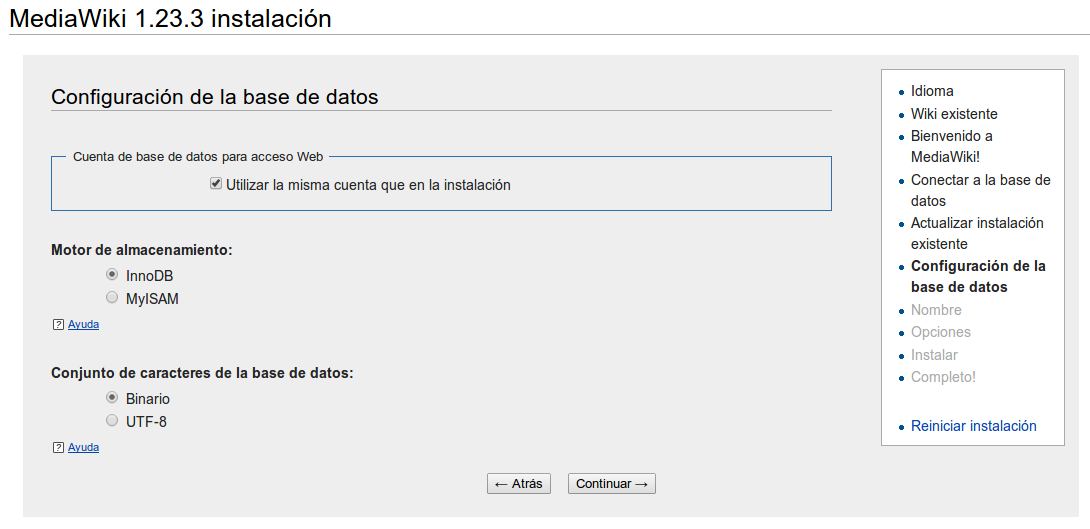The height and width of the screenshot is (529, 1090).
Task: Select 'Conectar a la base de datos' step
Action: 981,190
